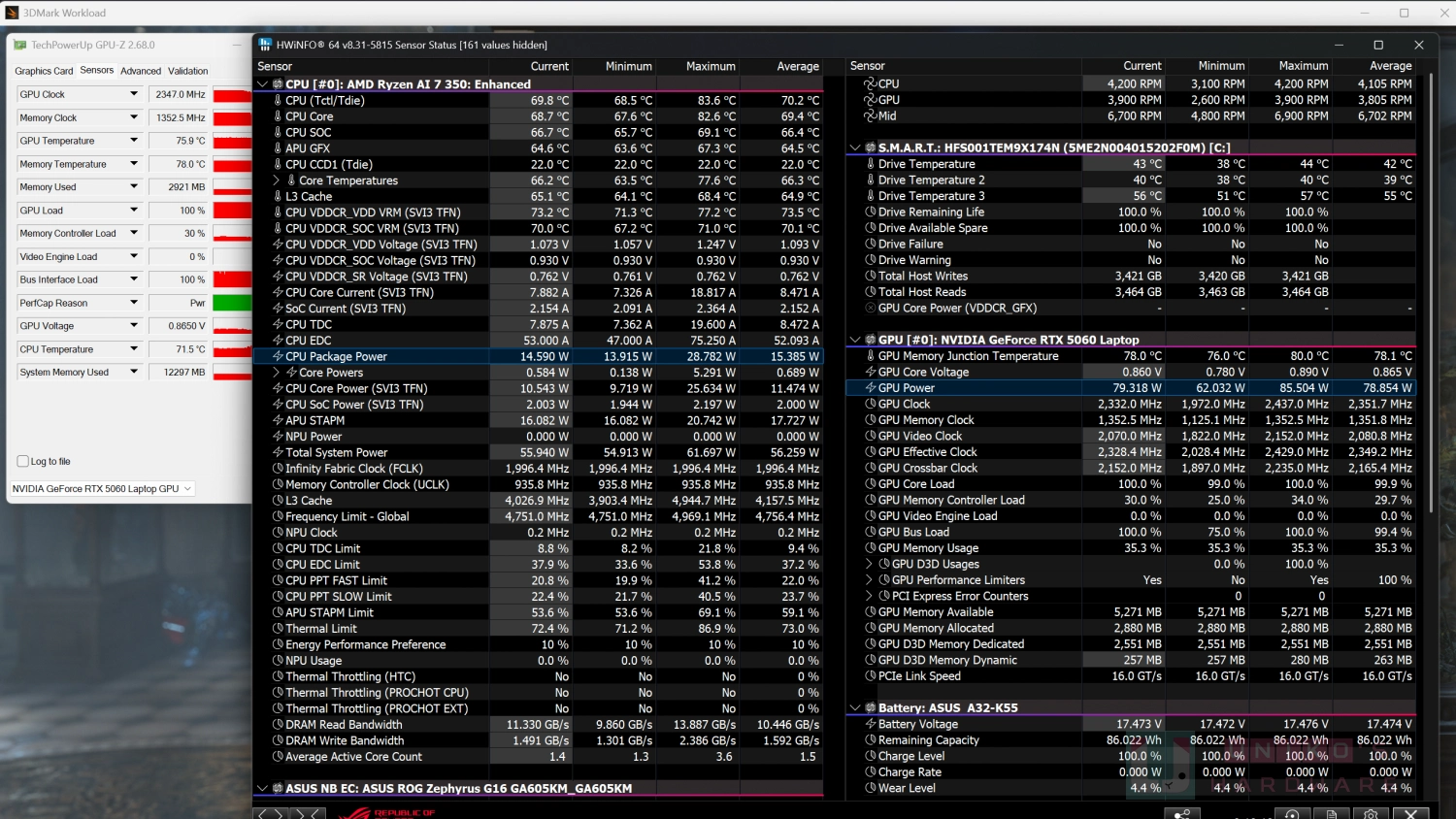Screen dimensions: 1456x819
Task: Open the Advanced tab in GPU-Z
Action: click(x=141, y=71)
